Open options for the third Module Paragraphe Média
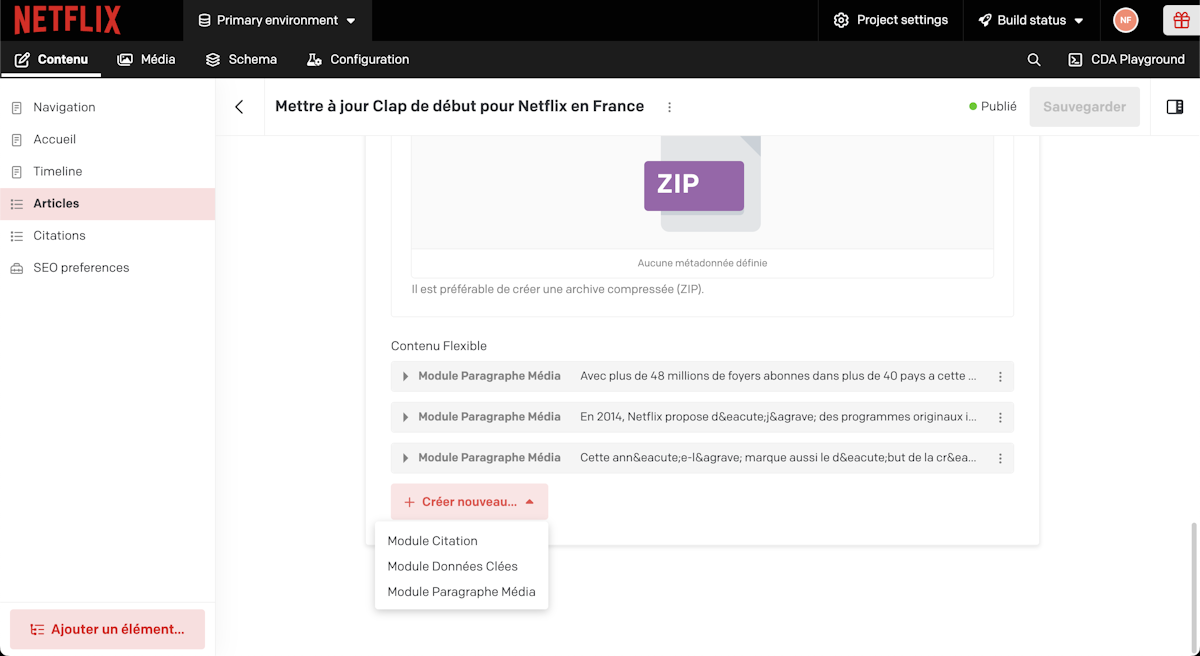This screenshot has height=656, width=1200. [1000, 458]
